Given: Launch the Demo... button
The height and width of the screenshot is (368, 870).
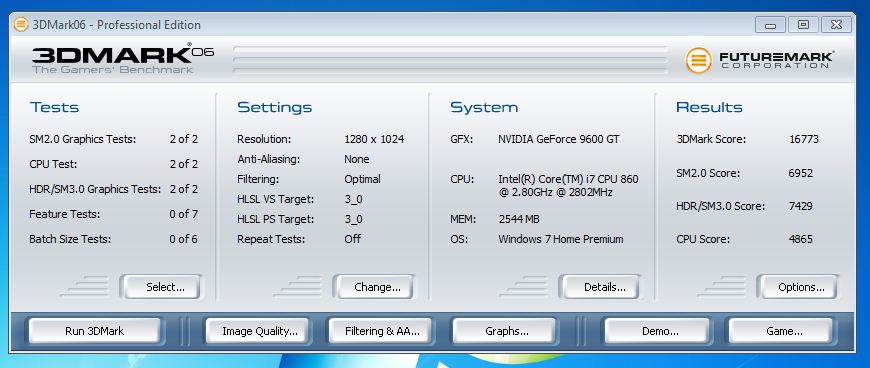Looking at the screenshot, I should 657,331.
